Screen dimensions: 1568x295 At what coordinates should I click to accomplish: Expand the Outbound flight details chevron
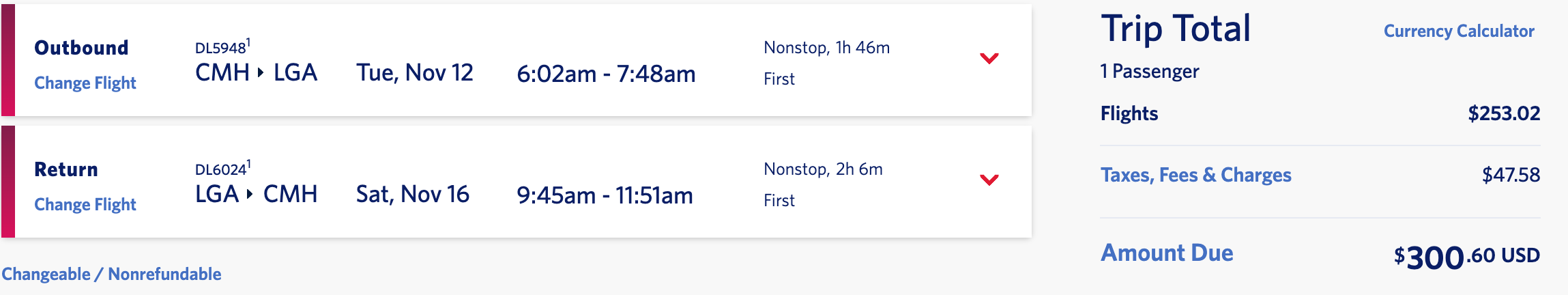pyautogui.click(x=989, y=59)
